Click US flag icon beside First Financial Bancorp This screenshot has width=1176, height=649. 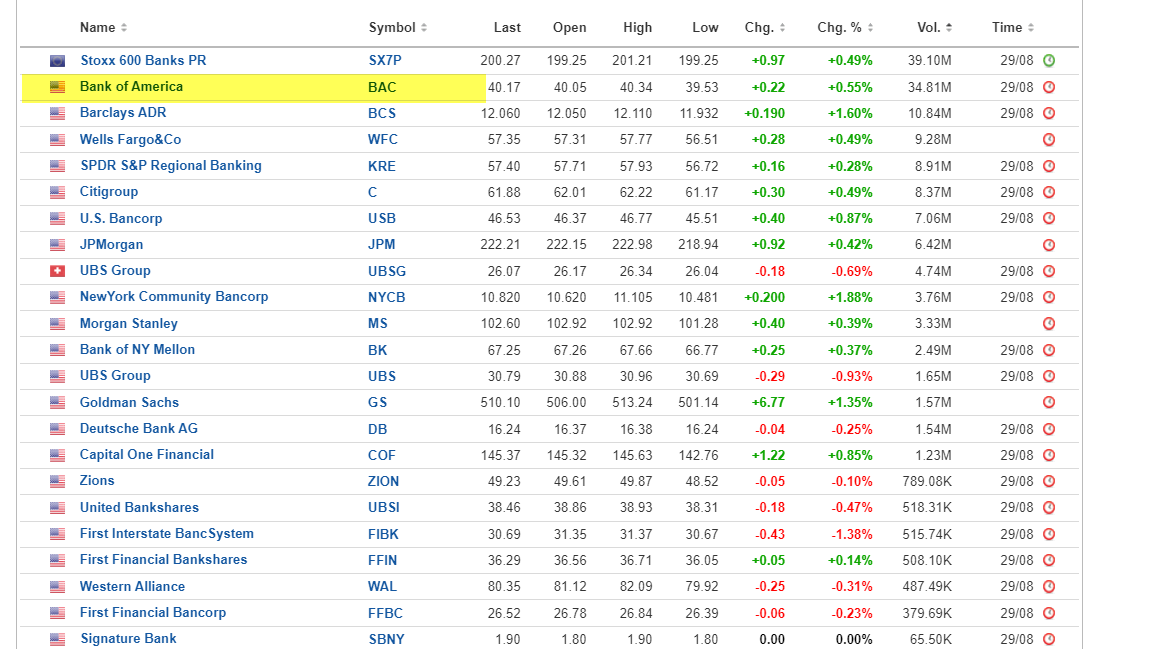pos(58,613)
